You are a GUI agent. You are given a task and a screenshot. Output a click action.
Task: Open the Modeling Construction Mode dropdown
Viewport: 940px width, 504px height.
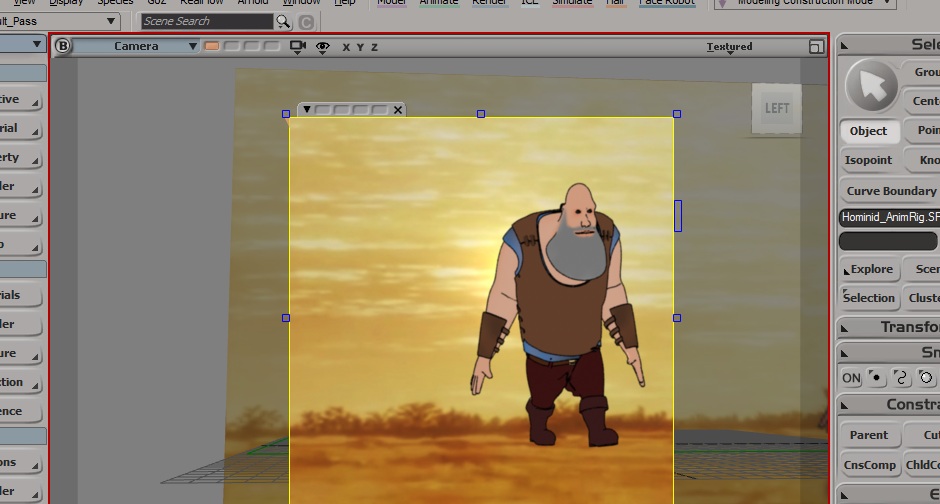(x=805, y=2)
